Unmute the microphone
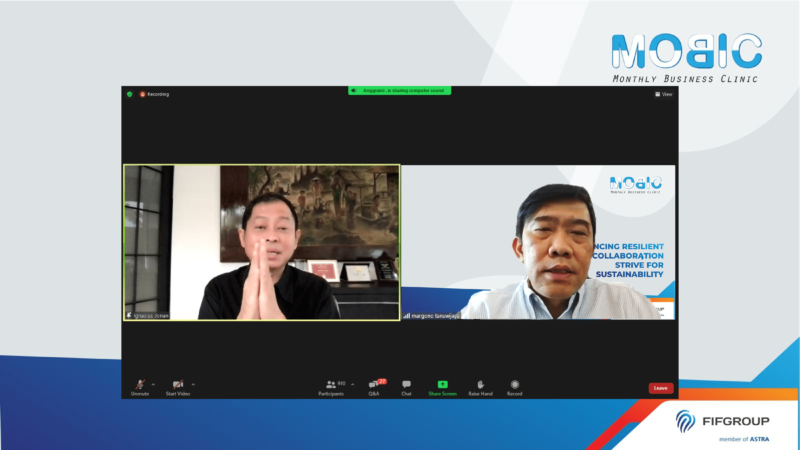The image size is (800, 450). [x=139, y=386]
